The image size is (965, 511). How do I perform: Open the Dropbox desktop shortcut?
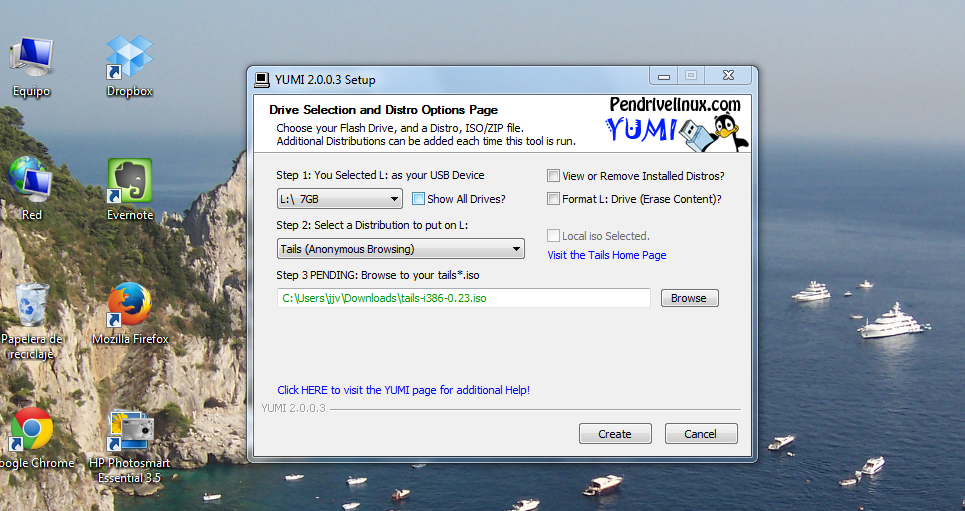[x=129, y=66]
